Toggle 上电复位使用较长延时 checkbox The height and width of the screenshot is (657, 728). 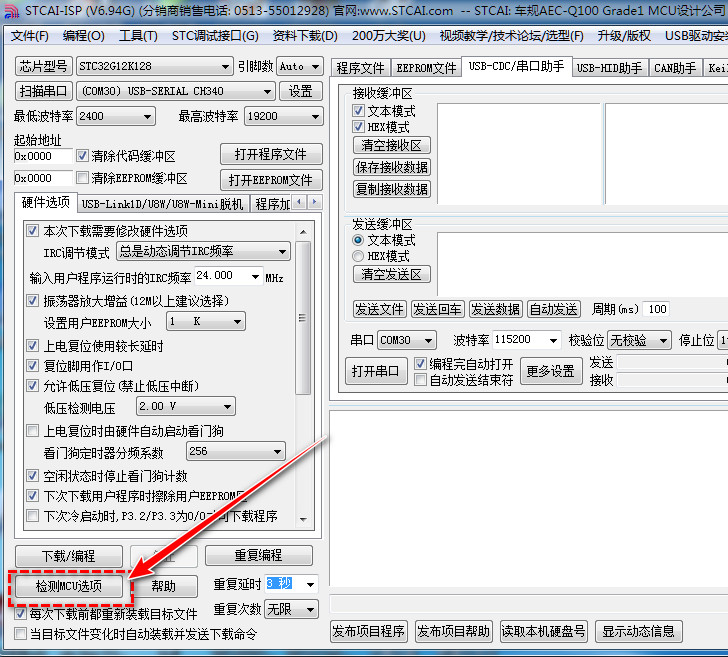pos(32,345)
